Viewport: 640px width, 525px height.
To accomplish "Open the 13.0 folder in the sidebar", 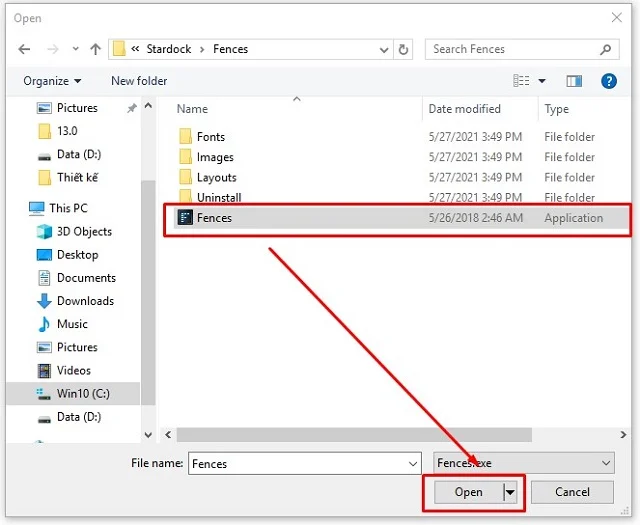I will coord(67,131).
